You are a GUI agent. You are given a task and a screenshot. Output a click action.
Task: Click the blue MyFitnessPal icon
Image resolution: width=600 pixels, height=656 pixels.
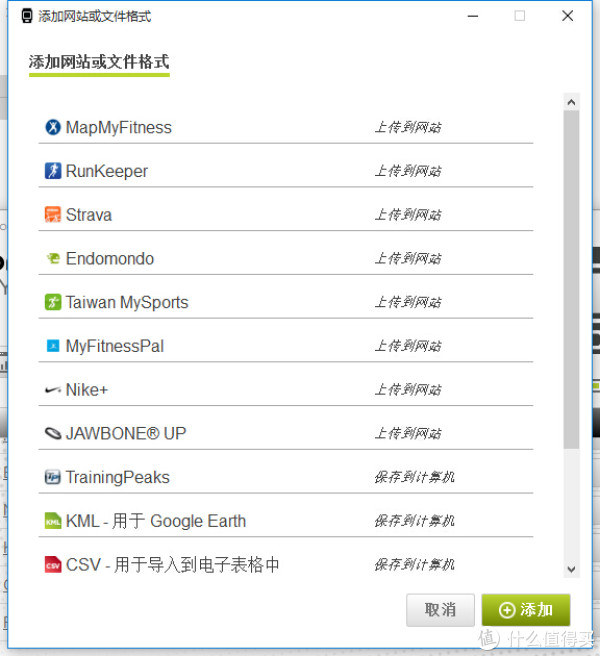click(x=53, y=346)
